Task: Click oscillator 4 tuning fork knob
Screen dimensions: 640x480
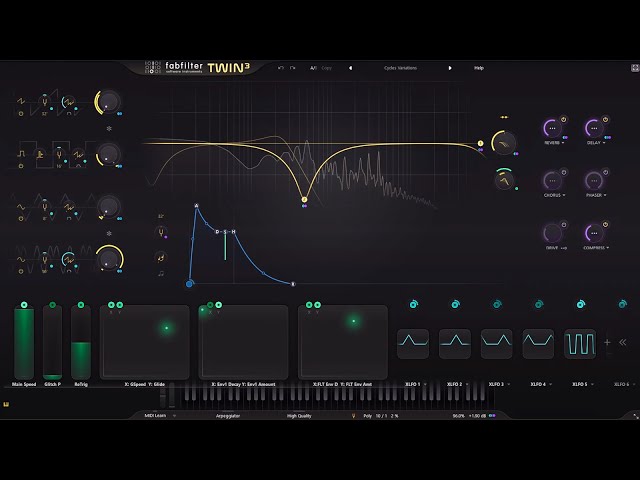Action: click(45, 260)
